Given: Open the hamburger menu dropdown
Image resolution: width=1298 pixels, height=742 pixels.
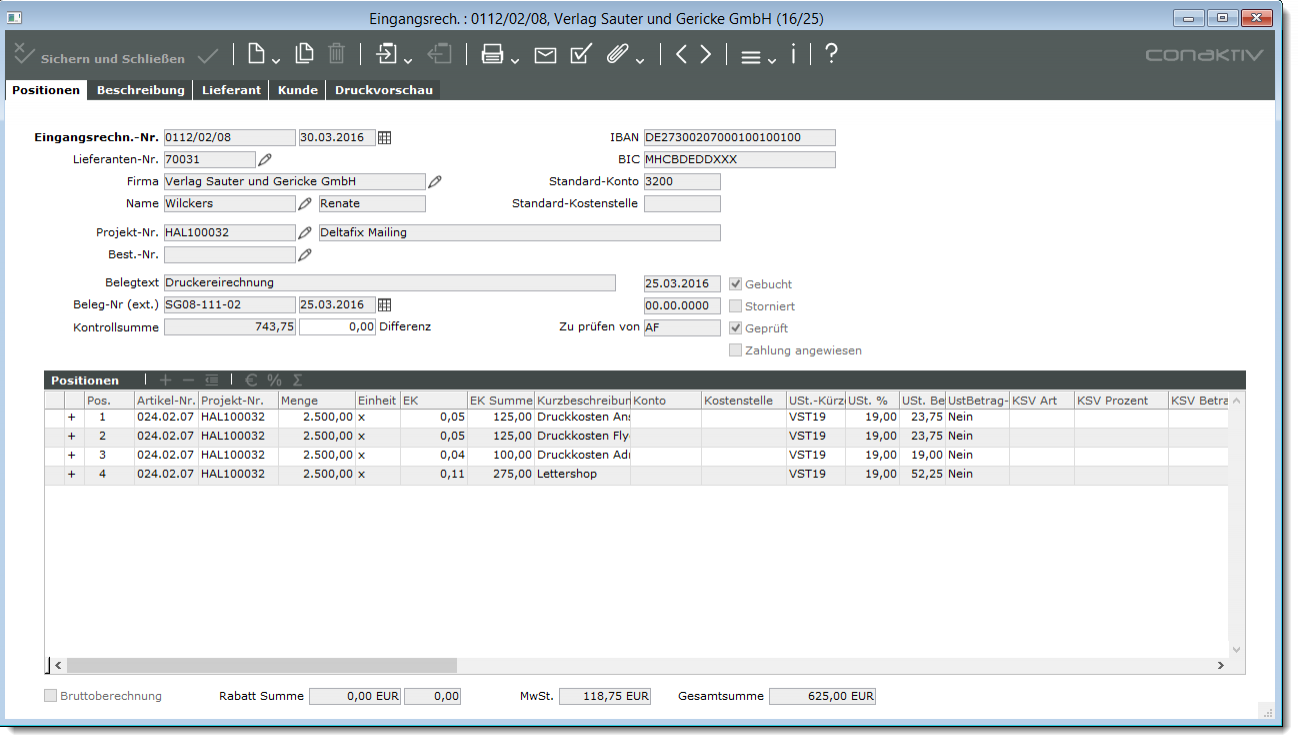Looking at the screenshot, I should pyautogui.click(x=751, y=56).
